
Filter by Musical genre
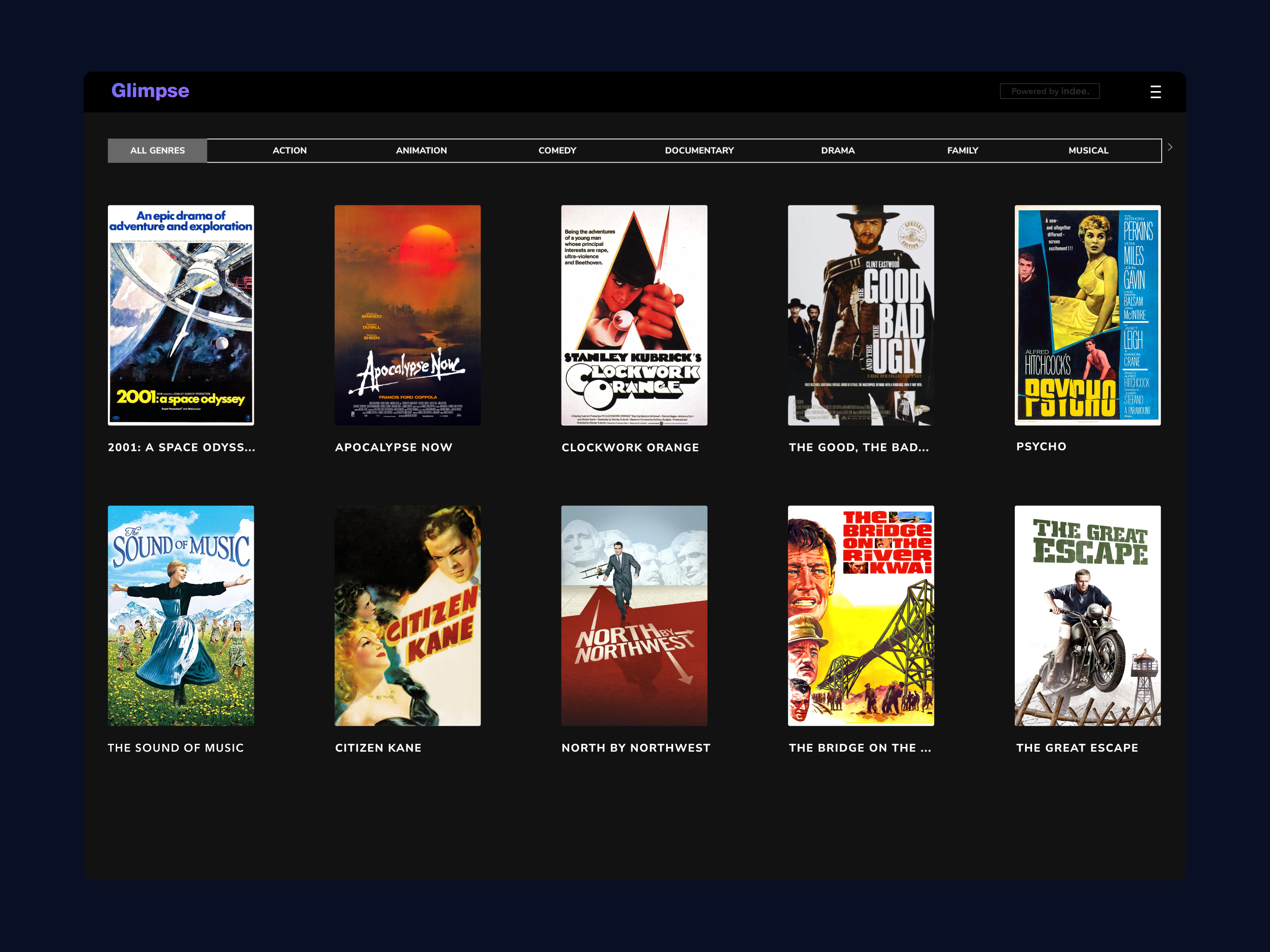(1088, 151)
